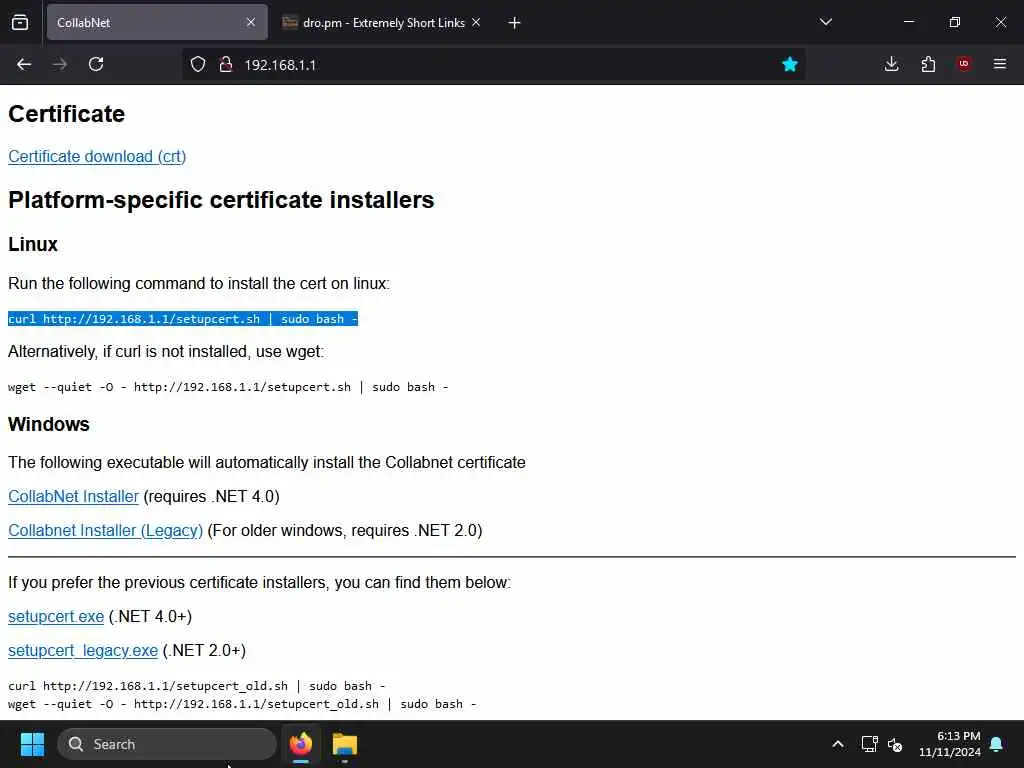Expand the list all tabs chevron
1024x768 pixels.
click(825, 22)
